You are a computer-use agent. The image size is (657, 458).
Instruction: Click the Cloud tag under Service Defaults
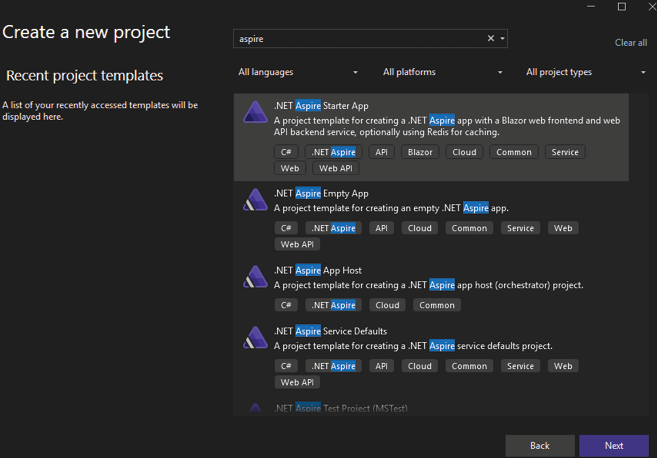click(x=419, y=366)
